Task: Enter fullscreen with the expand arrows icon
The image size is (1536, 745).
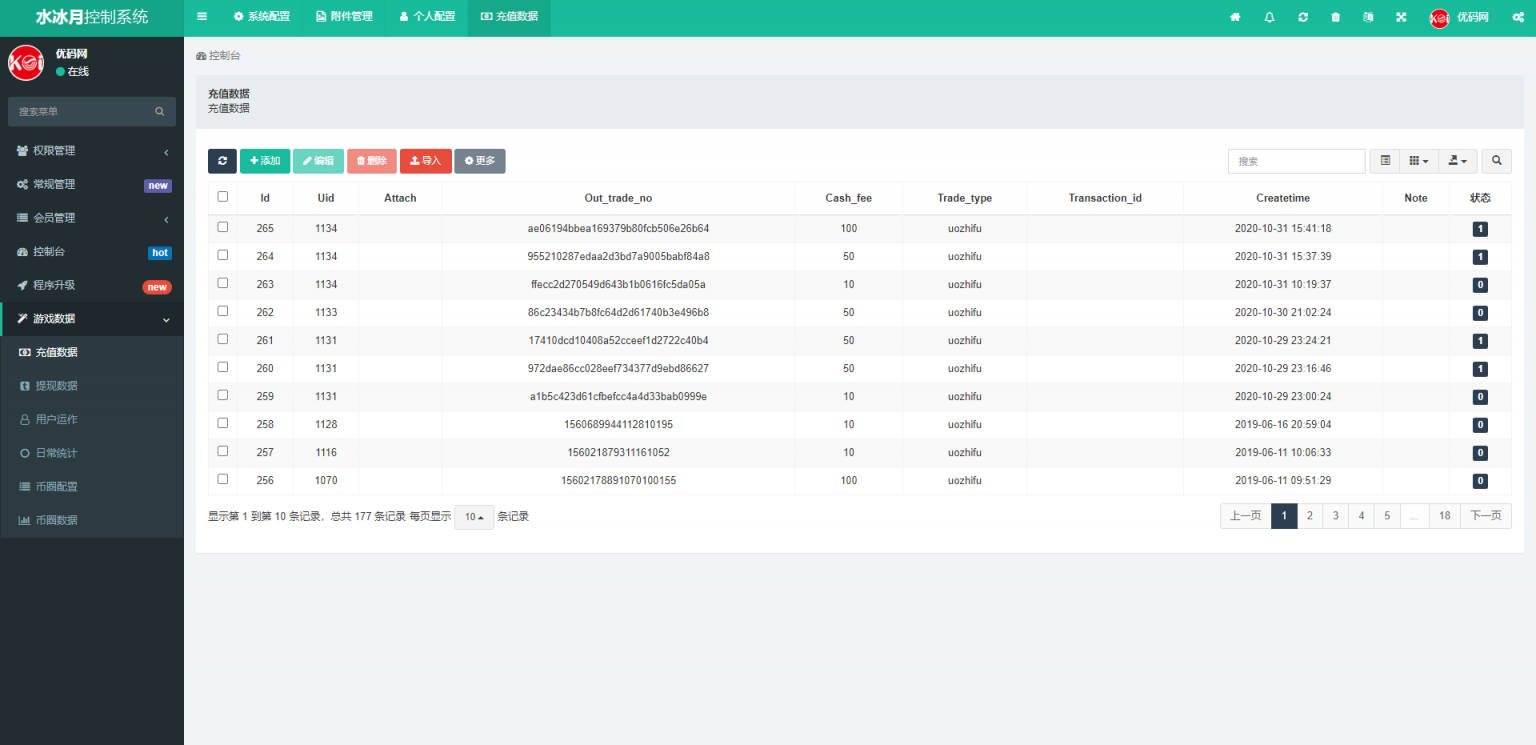Action: [1401, 17]
